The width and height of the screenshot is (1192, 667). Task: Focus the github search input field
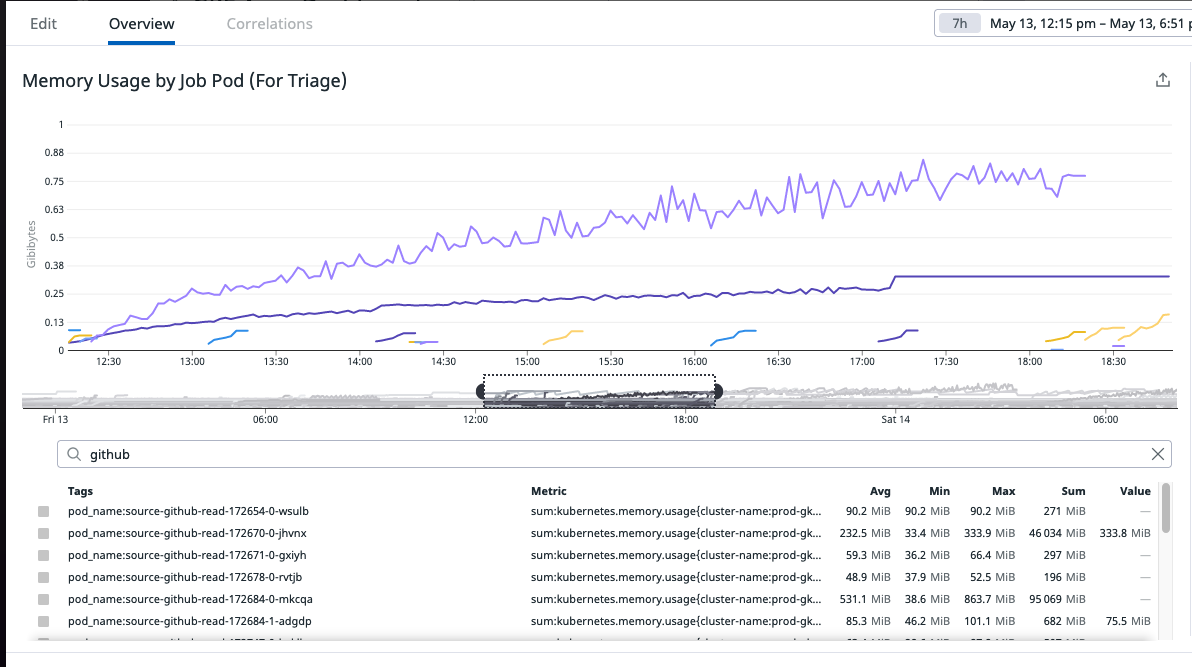(x=614, y=454)
